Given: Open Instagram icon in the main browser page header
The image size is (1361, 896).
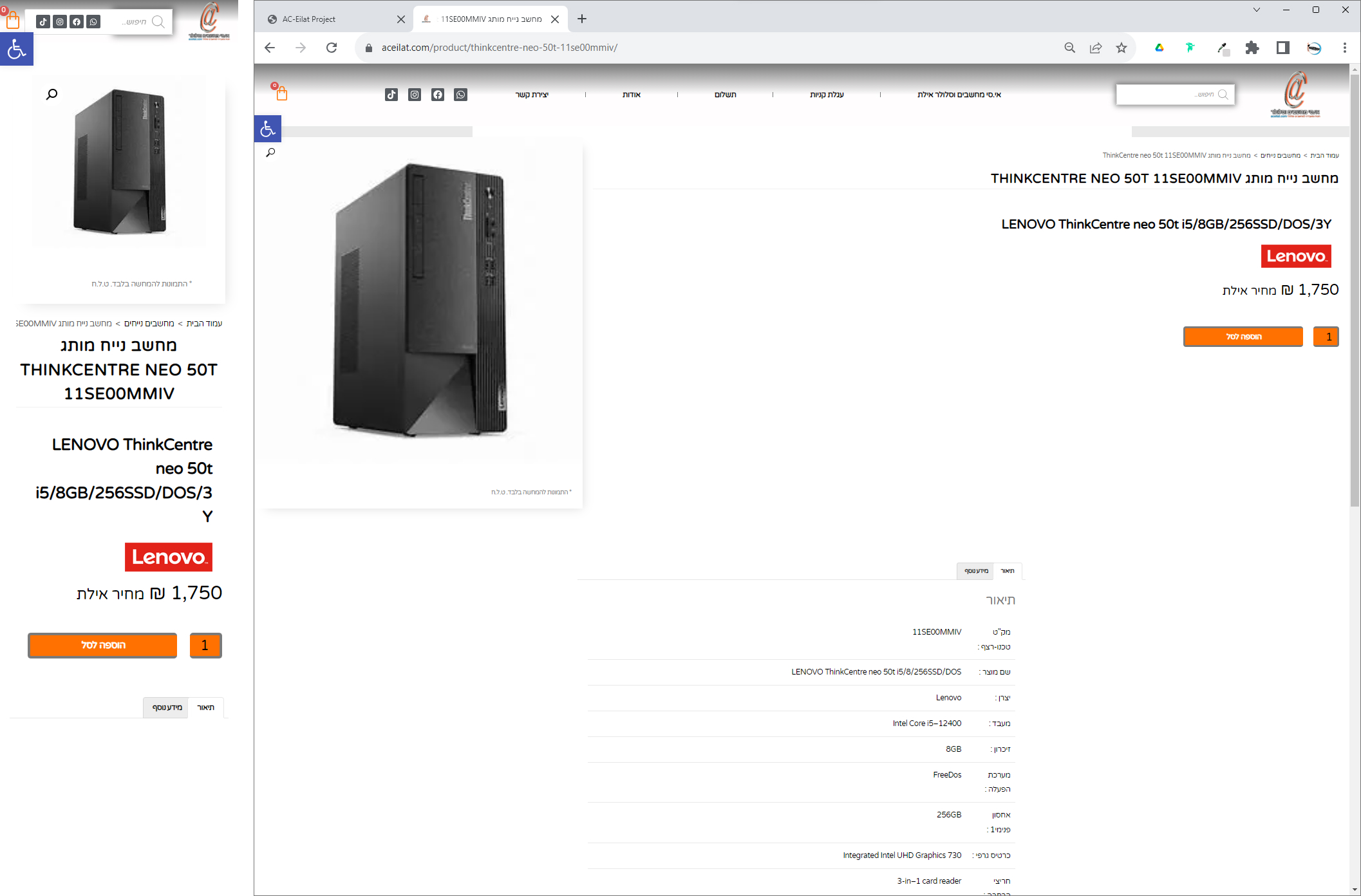Looking at the screenshot, I should coord(415,95).
